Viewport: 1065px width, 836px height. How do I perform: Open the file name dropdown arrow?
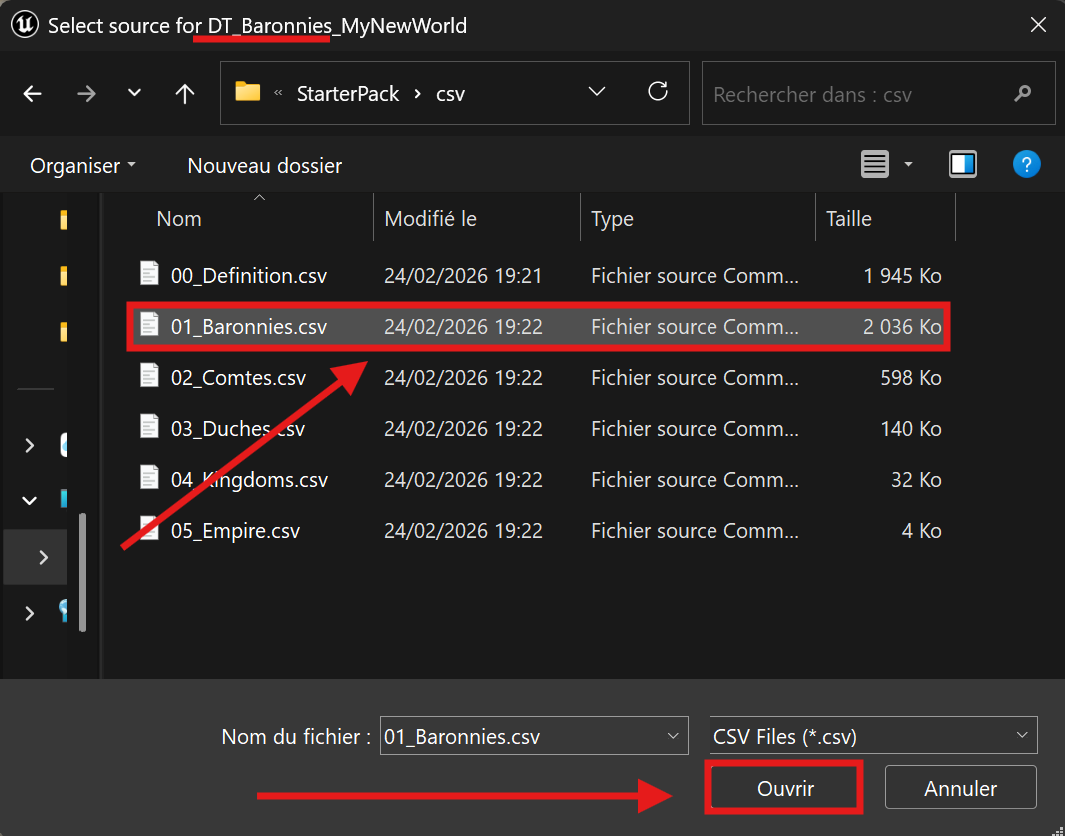(x=673, y=736)
